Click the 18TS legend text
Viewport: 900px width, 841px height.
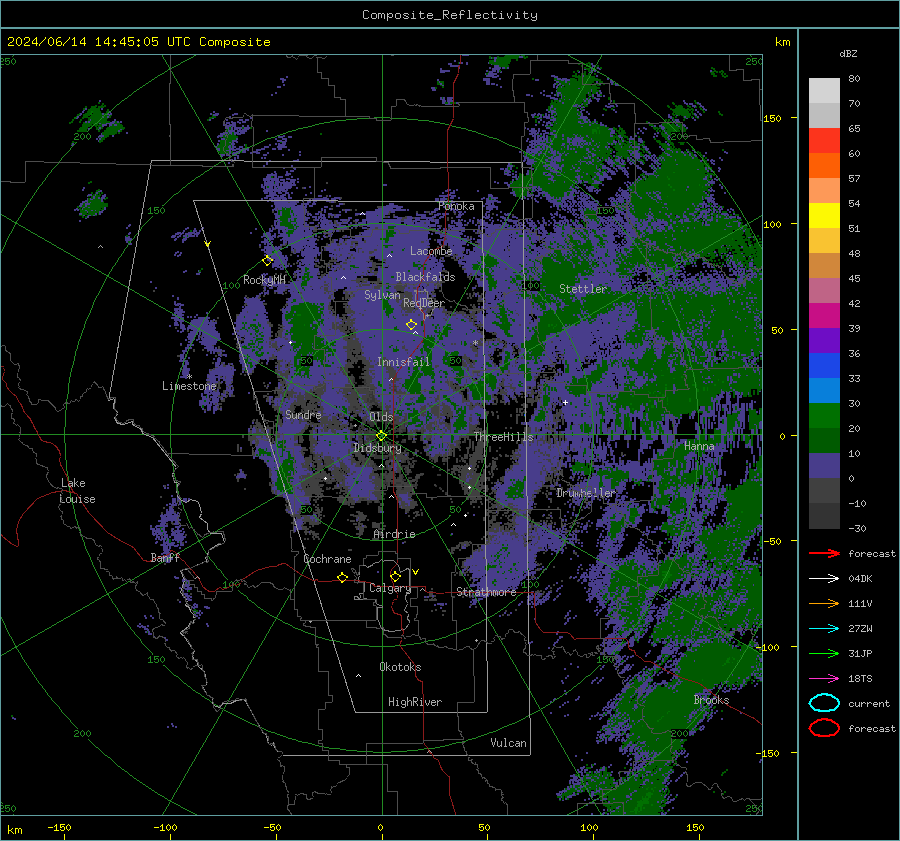point(860,679)
